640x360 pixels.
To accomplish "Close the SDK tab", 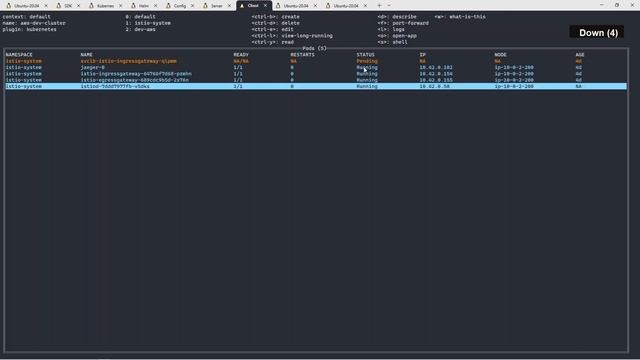I will 79,6.
